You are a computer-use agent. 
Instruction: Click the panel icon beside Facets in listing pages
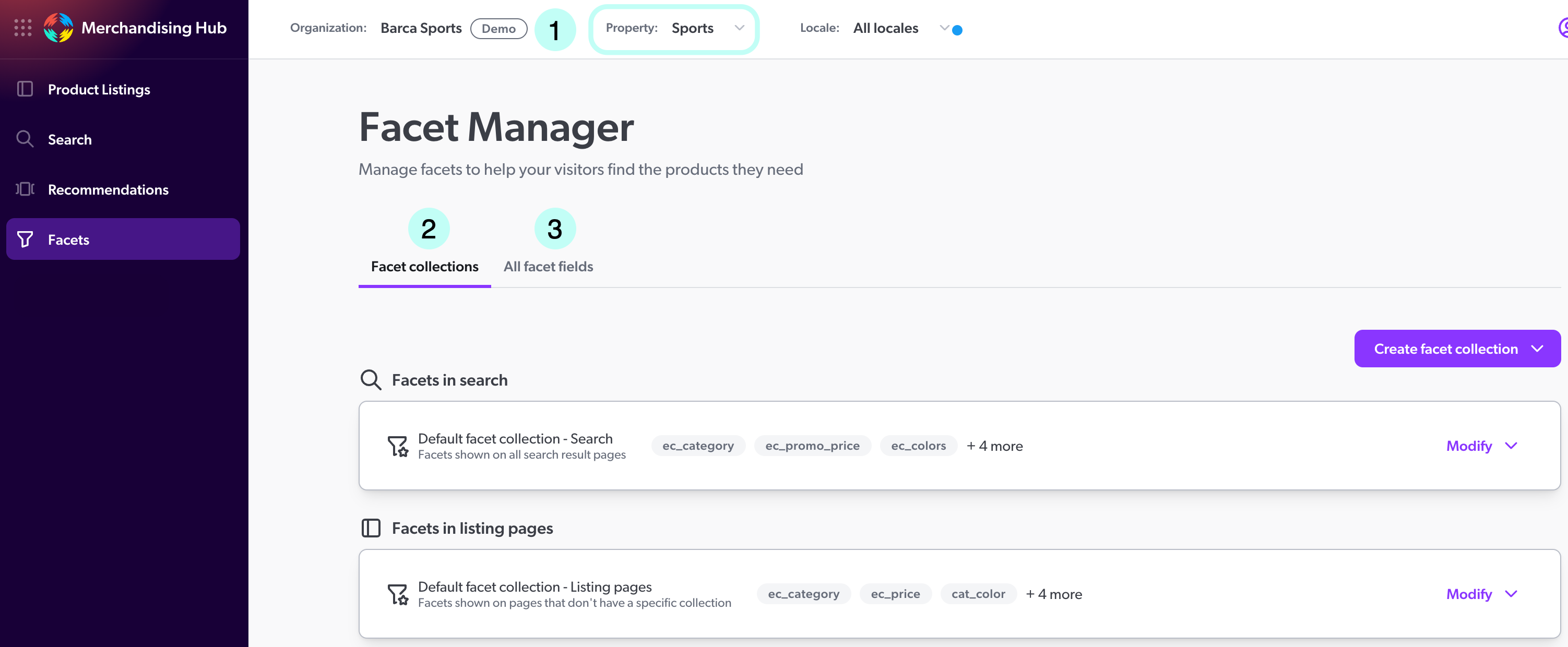tap(371, 528)
